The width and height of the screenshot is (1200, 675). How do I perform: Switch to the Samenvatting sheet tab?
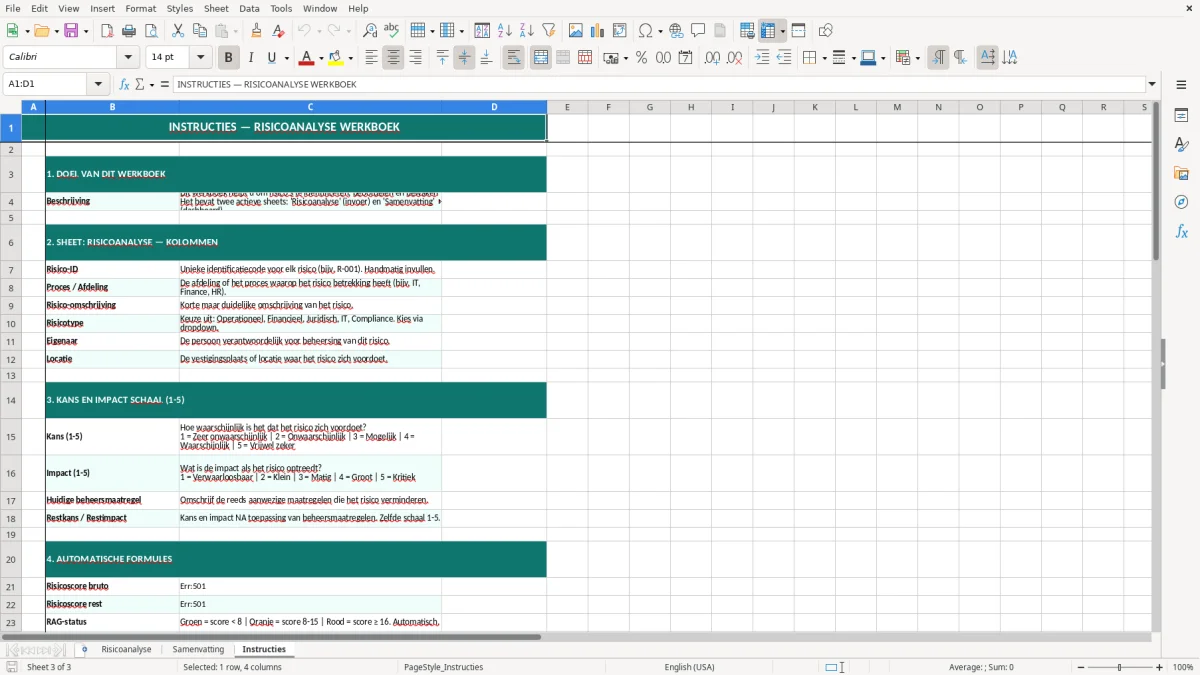[x=198, y=650]
